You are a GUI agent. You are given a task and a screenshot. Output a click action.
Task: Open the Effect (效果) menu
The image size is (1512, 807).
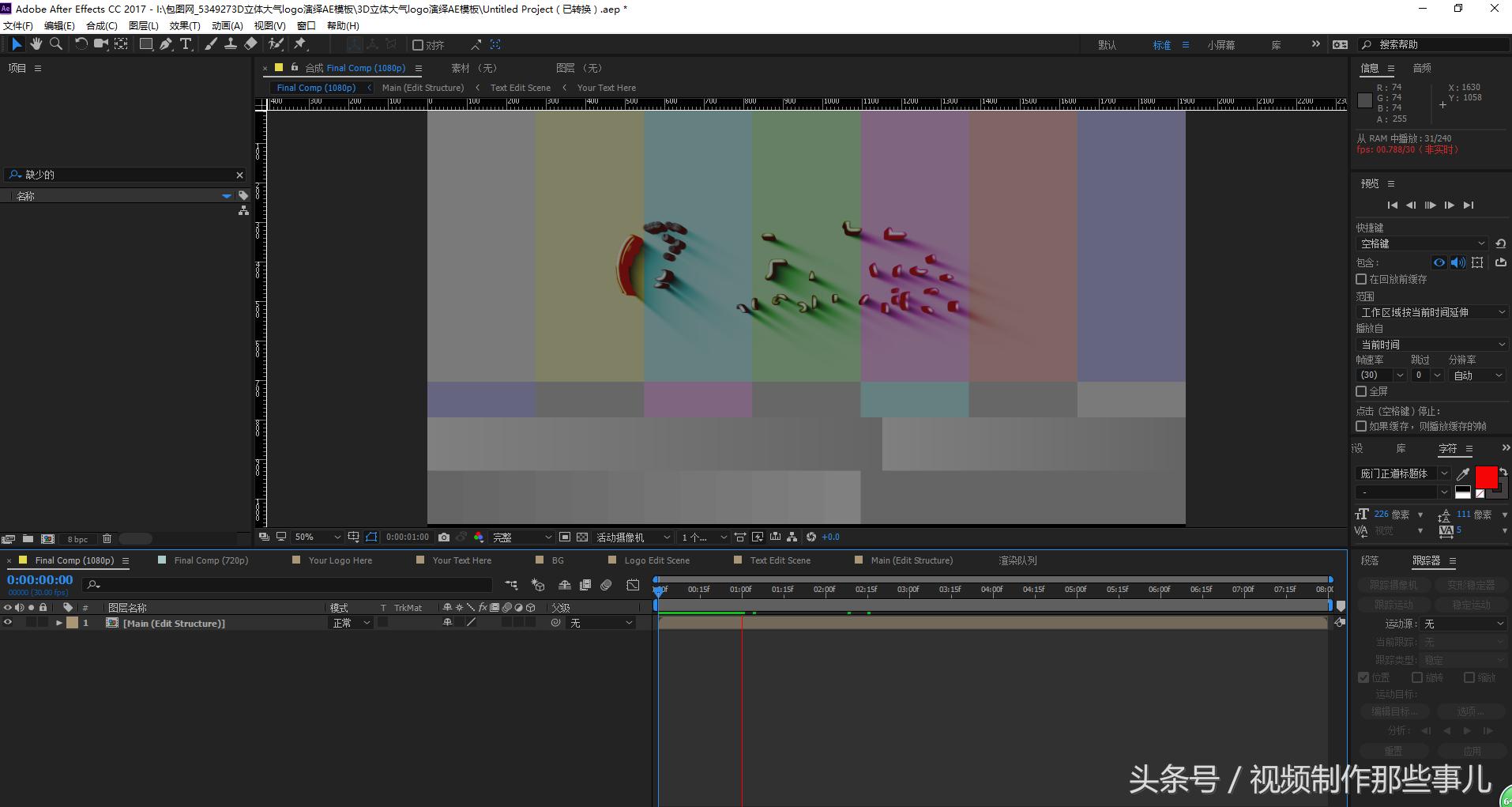(184, 25)
